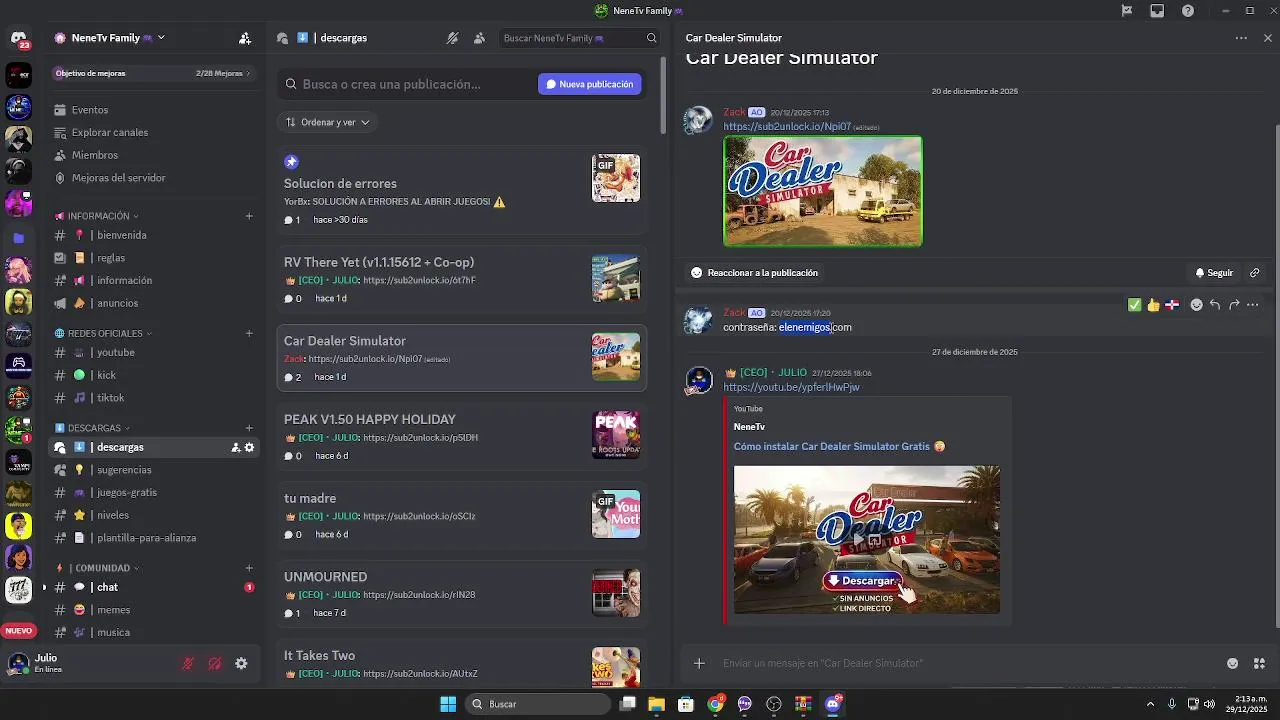Forward the contraseña message
The image size is (1280, 720).
(1234, 305)
